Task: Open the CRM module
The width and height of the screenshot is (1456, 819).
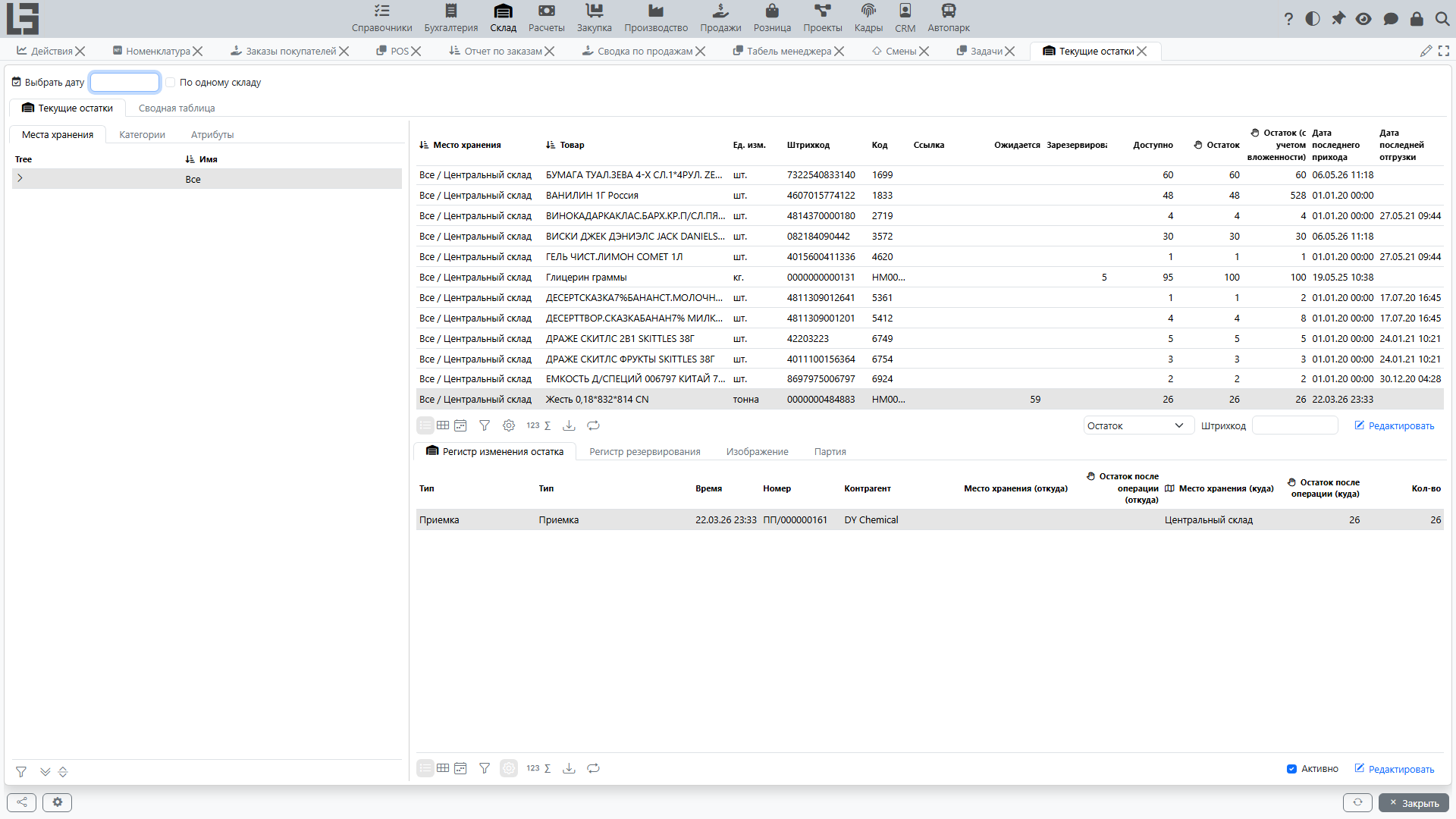Action: point(905,18)
